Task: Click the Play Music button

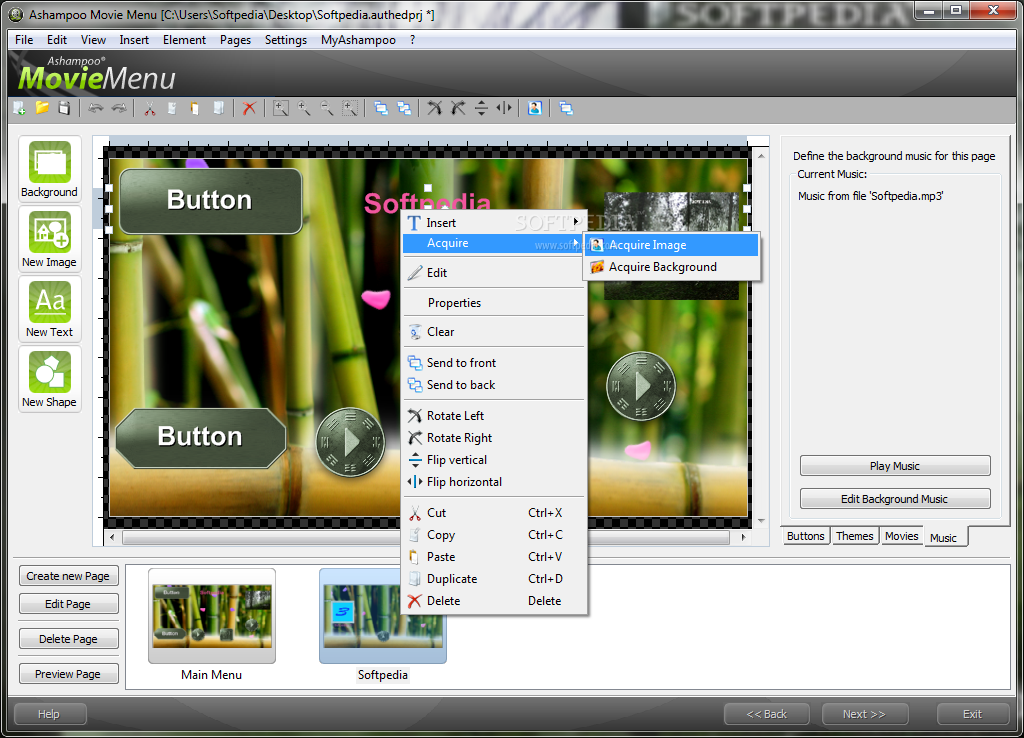Action: coord(895,466)
